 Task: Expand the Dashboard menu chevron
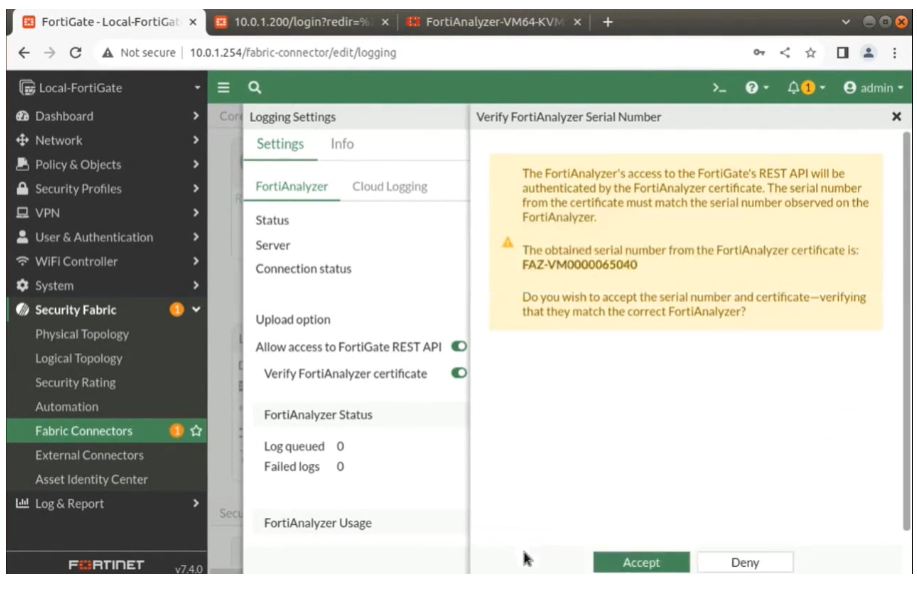coord(196,116)
